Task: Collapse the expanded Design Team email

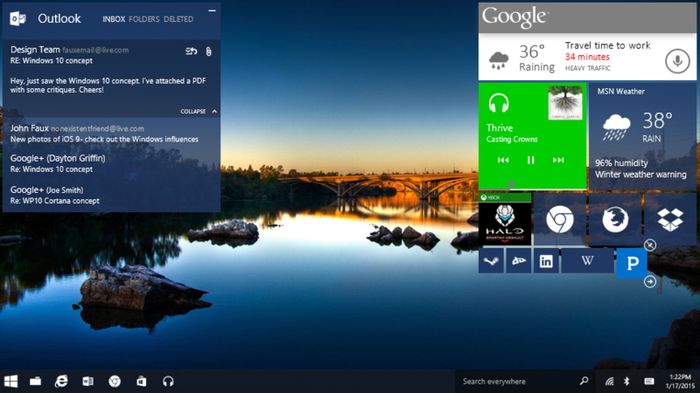Action: (199, 111)
